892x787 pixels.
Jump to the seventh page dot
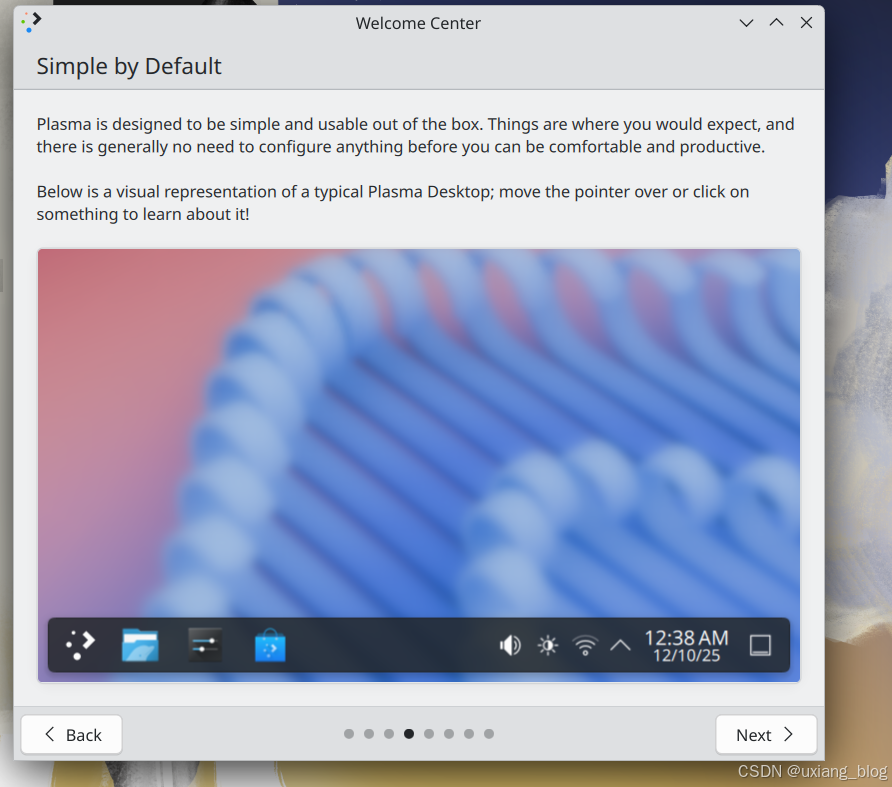click(x=469, y=734)
